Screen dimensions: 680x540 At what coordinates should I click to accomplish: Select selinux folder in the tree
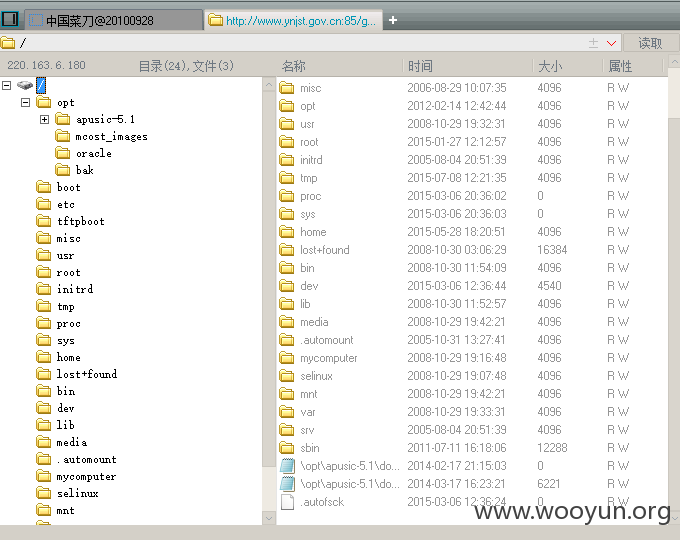[x=67, y=493]
